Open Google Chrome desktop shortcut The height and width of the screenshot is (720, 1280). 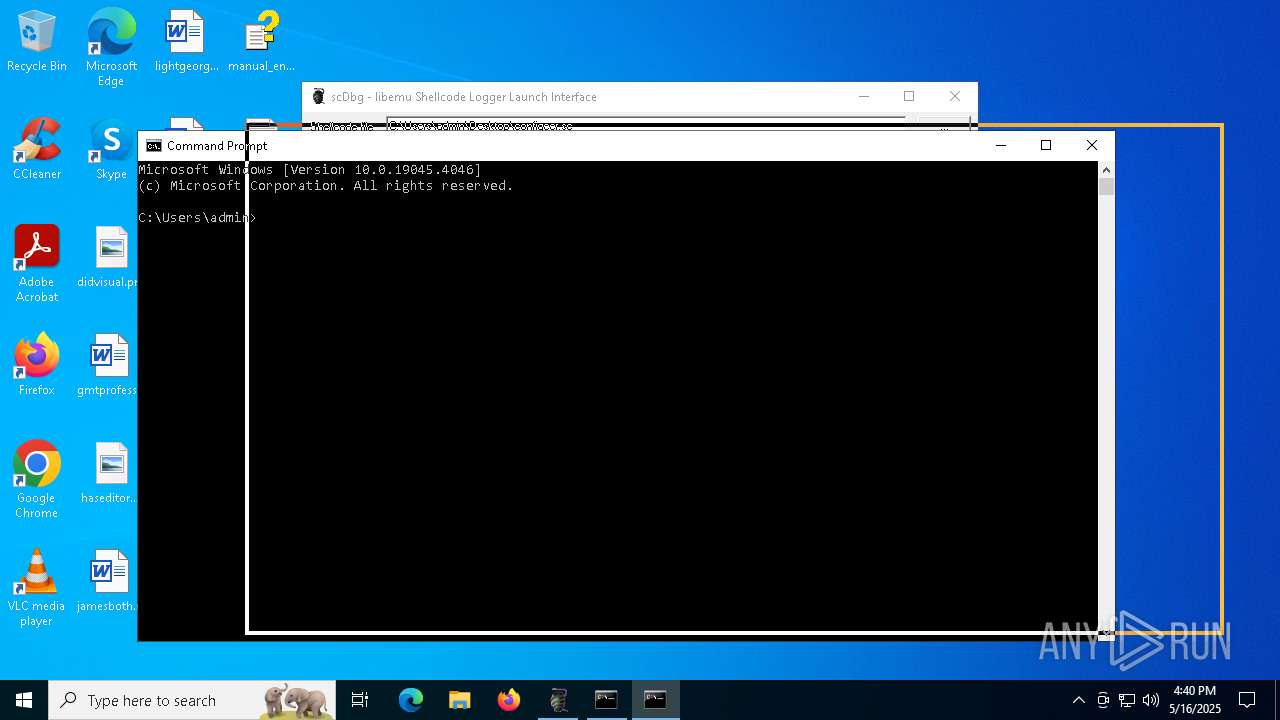pyautogui.click(x=37, y=480)
